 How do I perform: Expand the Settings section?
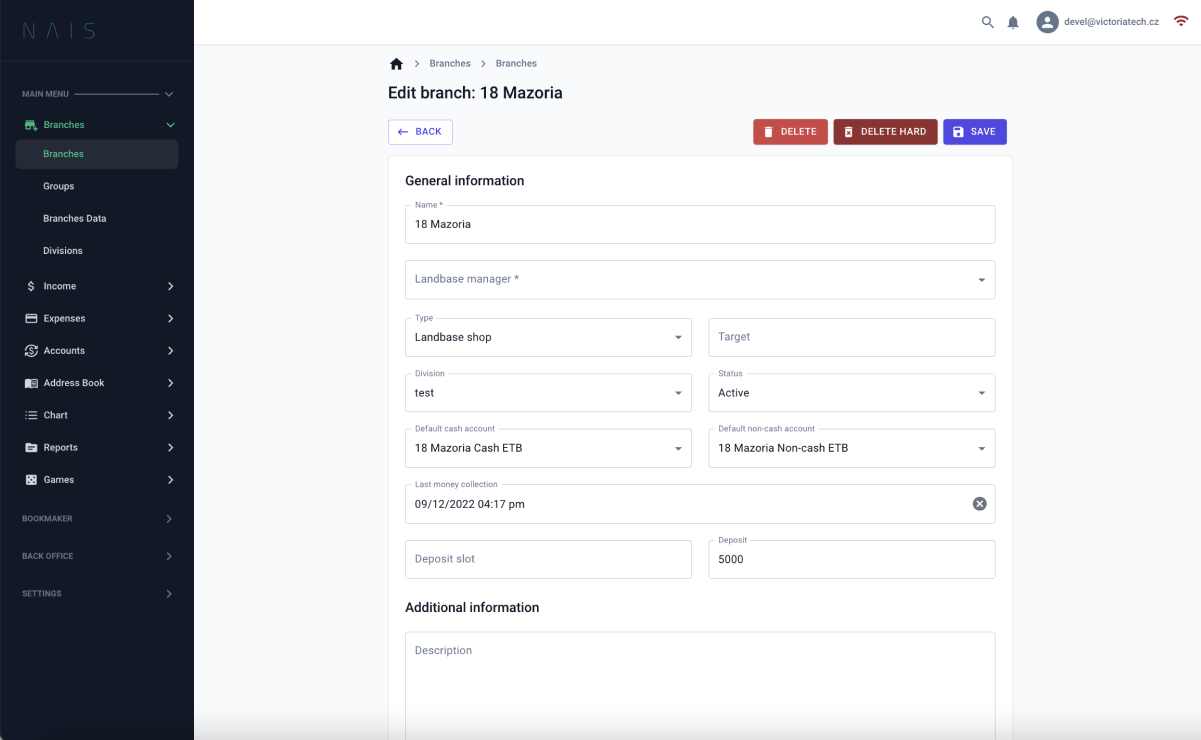pyautogui.click(x=169, y=594)
